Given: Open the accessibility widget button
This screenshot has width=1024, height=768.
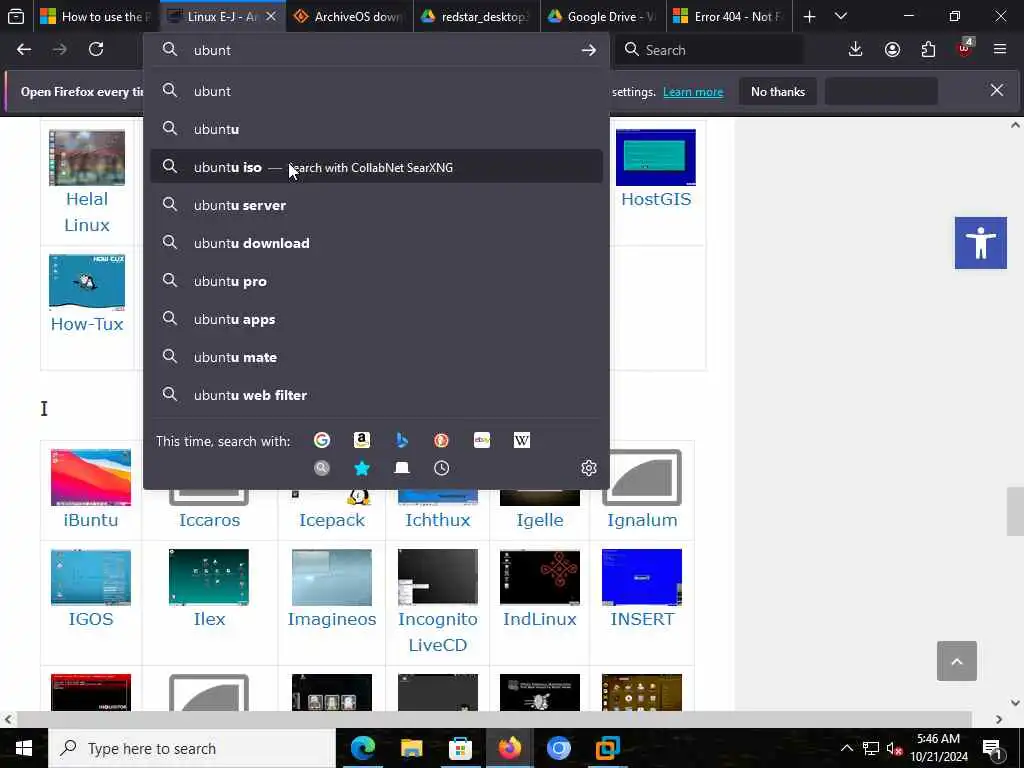Looking at the screenshot, I should 980,243.
